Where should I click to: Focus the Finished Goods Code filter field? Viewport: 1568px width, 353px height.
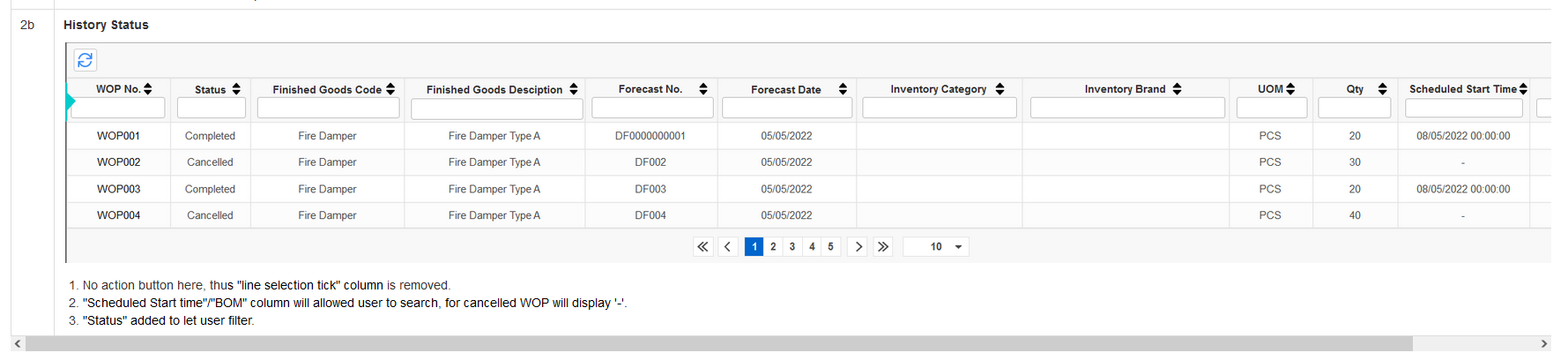coord(329,108)
